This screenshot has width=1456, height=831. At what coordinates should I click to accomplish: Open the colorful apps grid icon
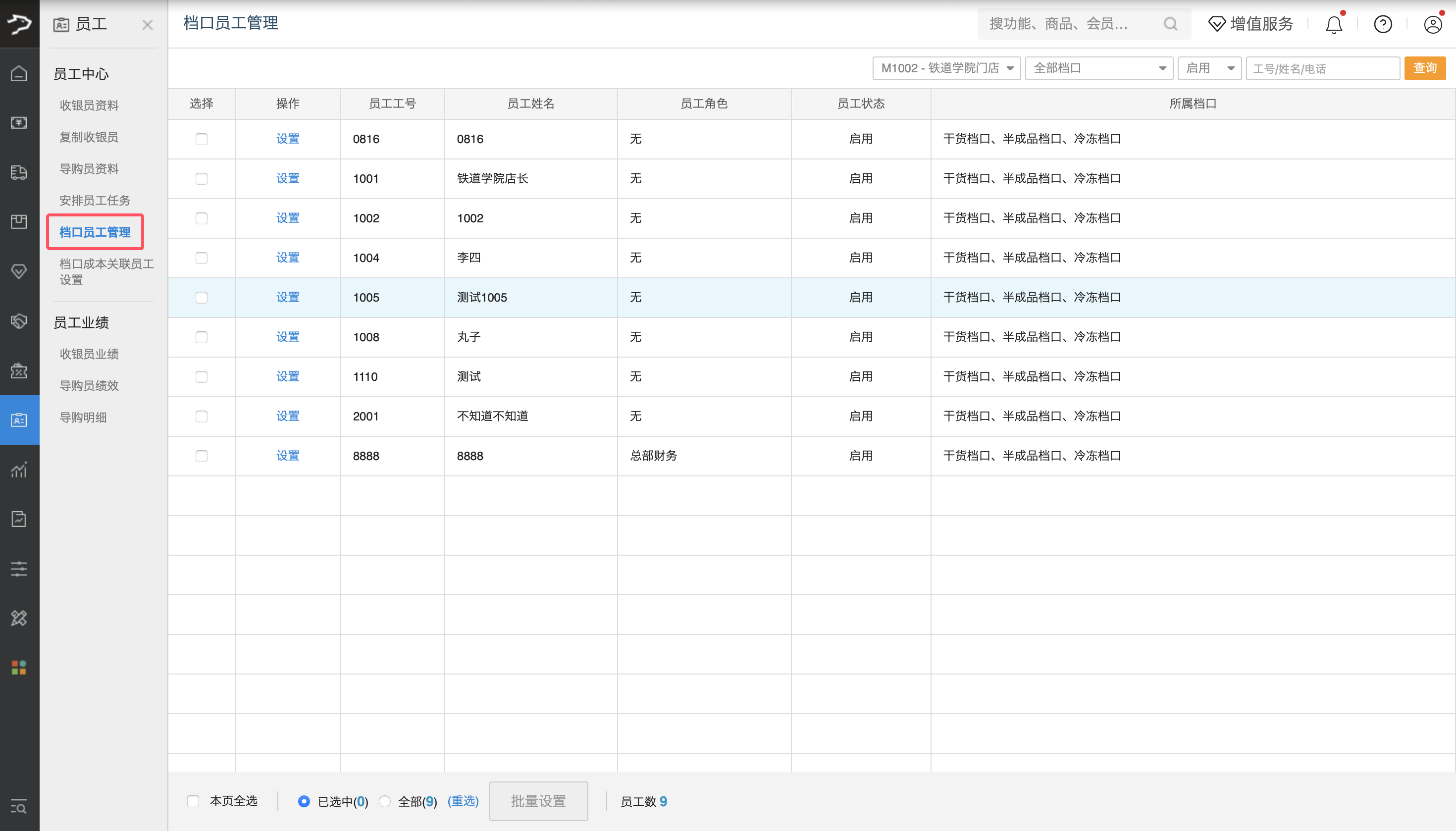pos(19,667)
